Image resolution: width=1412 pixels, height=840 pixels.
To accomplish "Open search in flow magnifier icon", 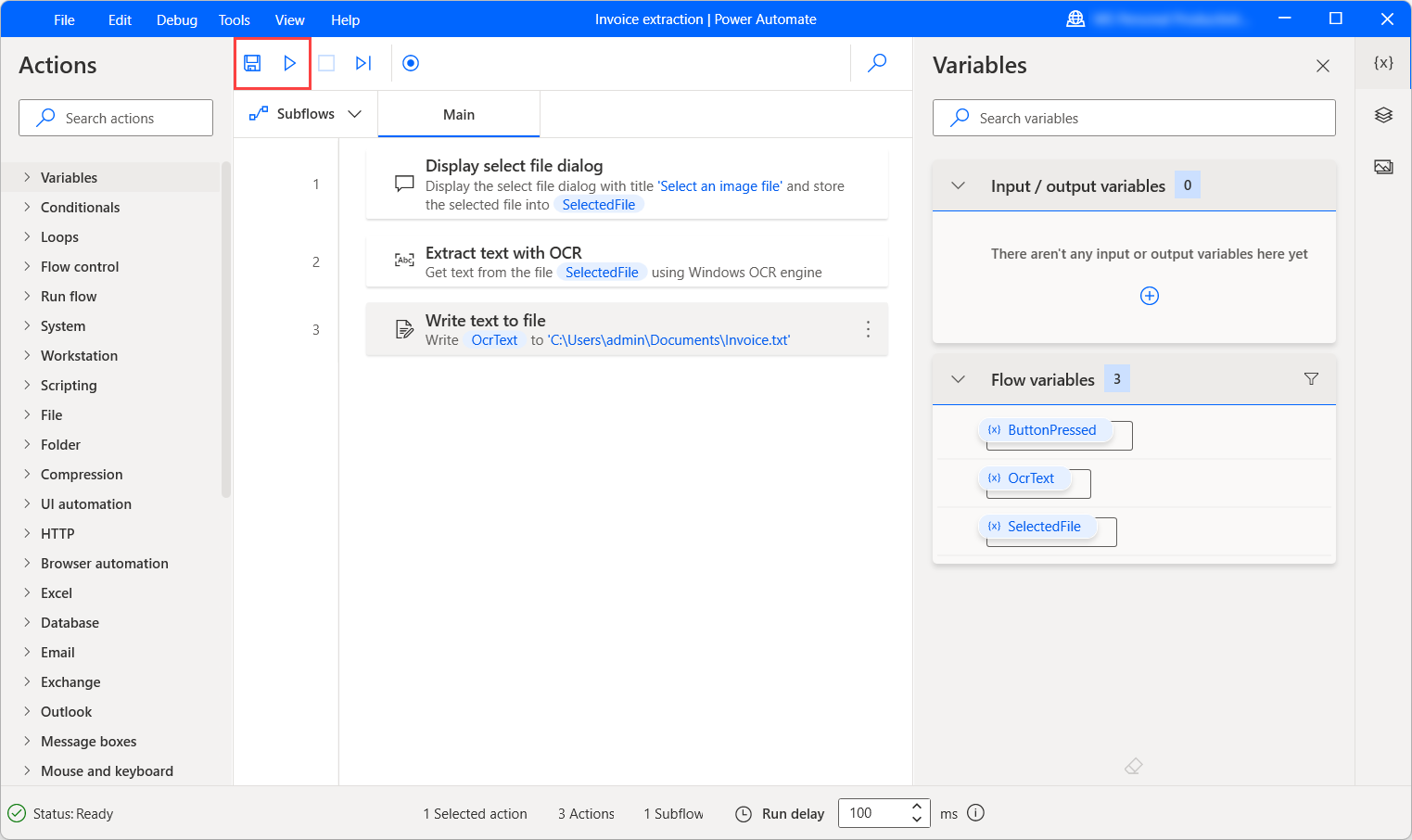I will [x=877, y=63].
